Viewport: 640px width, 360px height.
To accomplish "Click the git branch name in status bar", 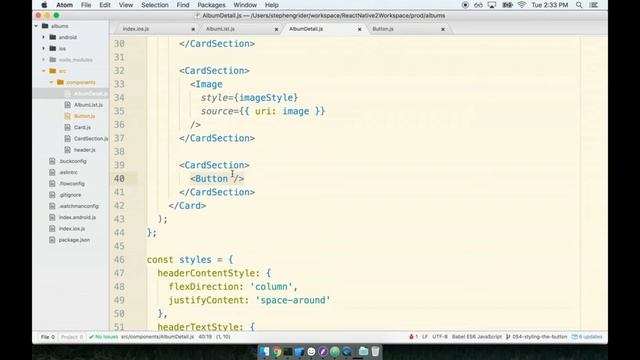I will [536, 337].
